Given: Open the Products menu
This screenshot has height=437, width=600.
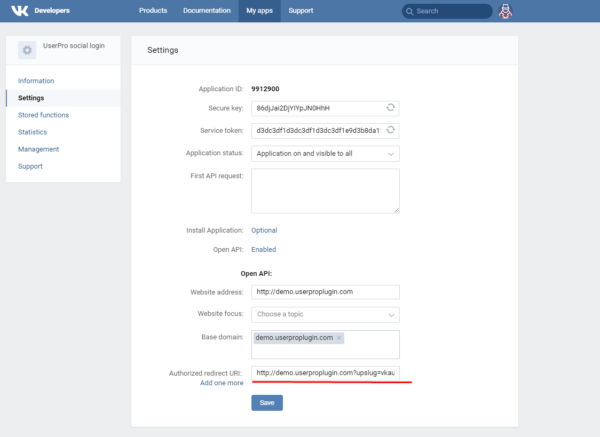Looking at the screenshot, I should pos(153,11).
